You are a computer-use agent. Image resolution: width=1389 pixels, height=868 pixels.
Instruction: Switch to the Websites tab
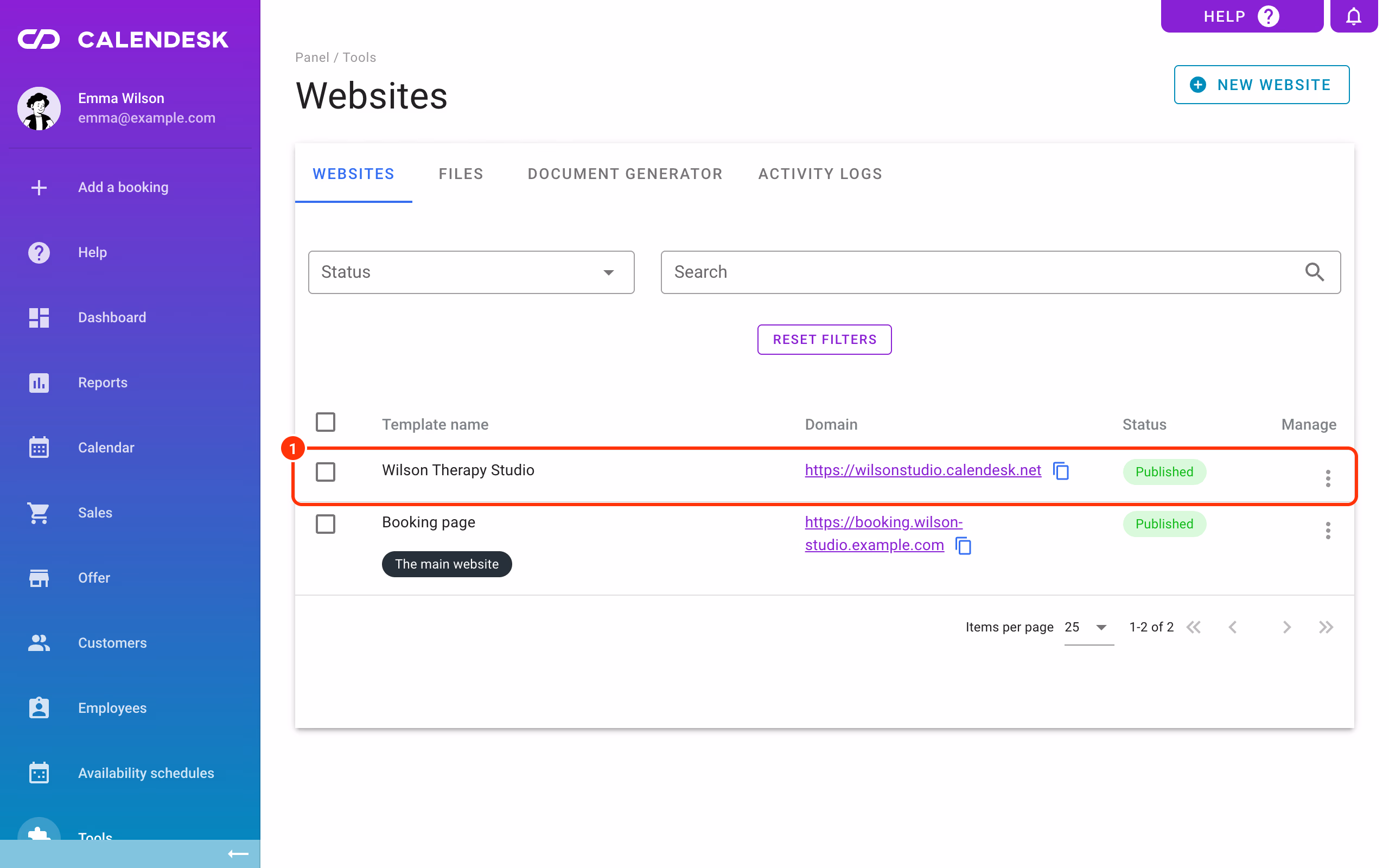pyautogui.click(x=354, y=174)
